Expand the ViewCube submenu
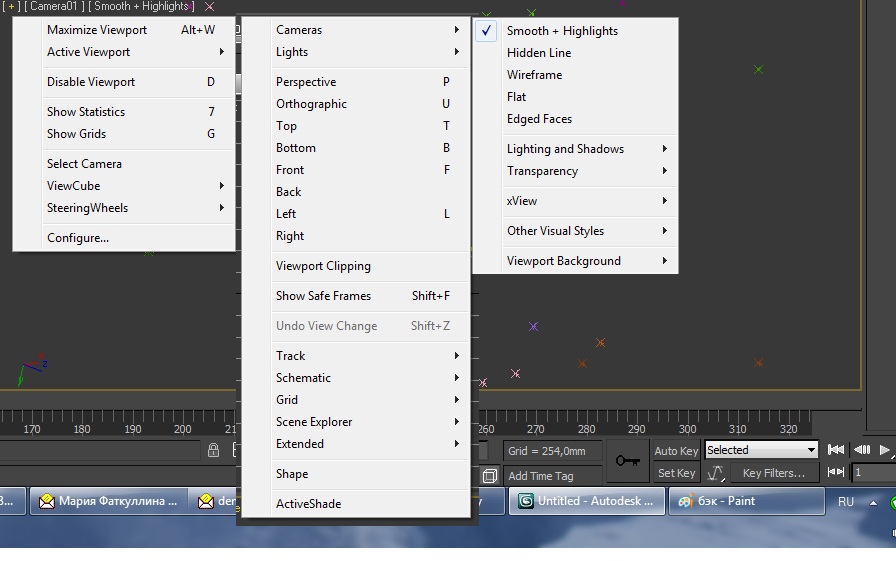 coord(124,186)
